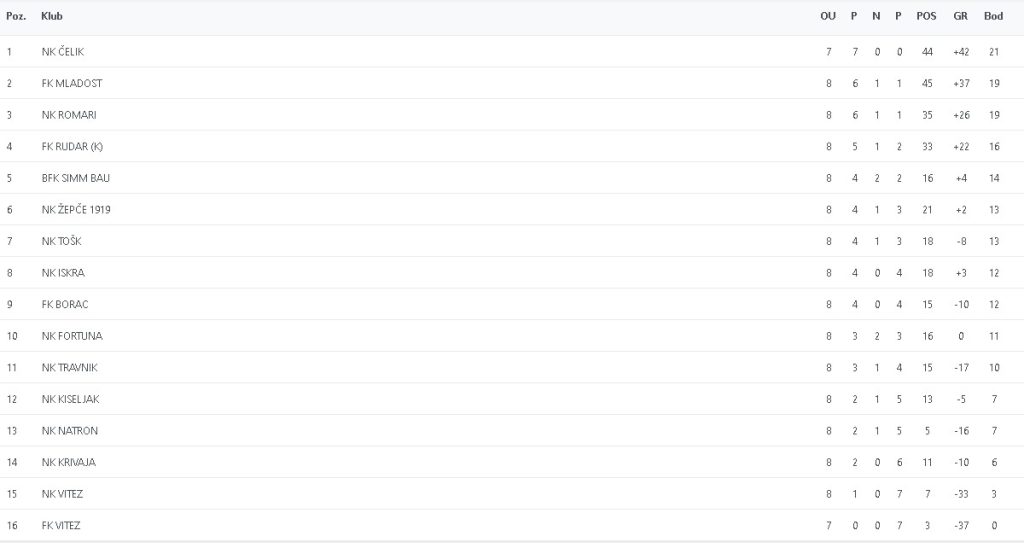Click the NK FORTUNA club name
This screenshot has height=548, width=1024.
point(72,336)
